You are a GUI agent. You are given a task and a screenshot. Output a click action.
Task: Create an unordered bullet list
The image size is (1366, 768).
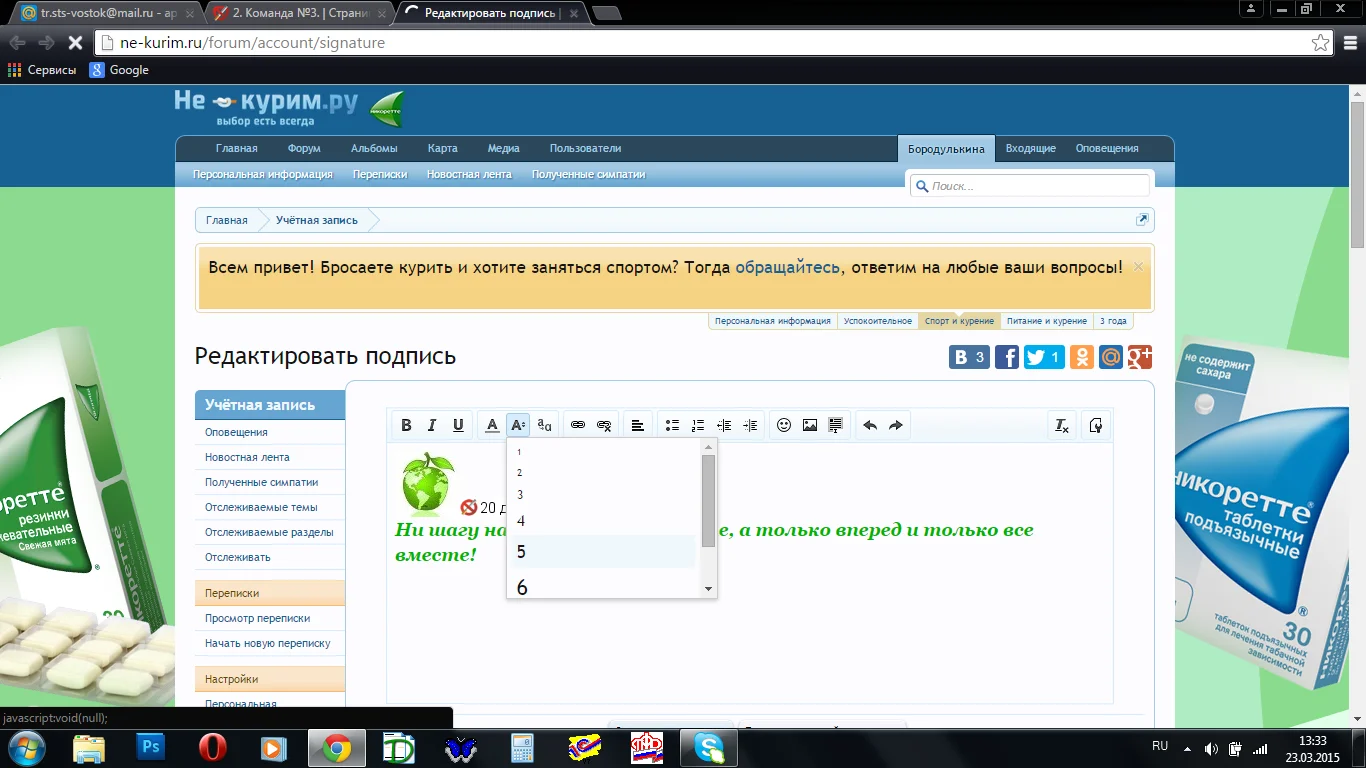[x=672, y=425]
